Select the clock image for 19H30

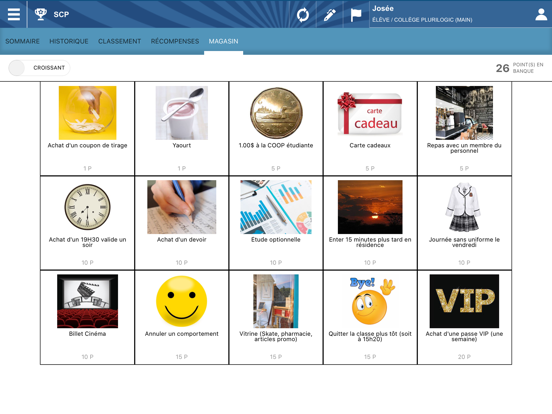(x=87, y=207)
